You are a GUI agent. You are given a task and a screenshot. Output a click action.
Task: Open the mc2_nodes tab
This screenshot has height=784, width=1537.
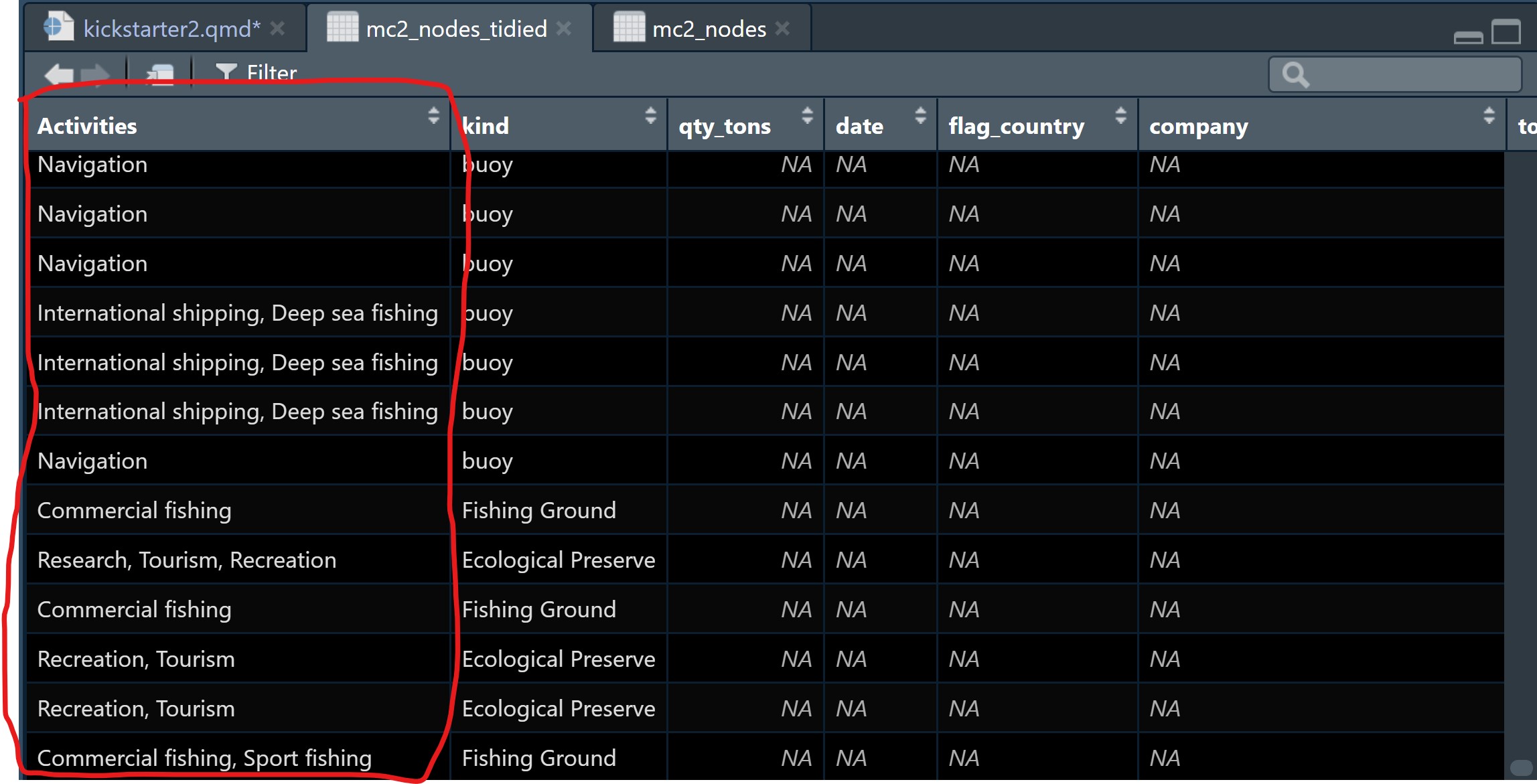(709, 29)
